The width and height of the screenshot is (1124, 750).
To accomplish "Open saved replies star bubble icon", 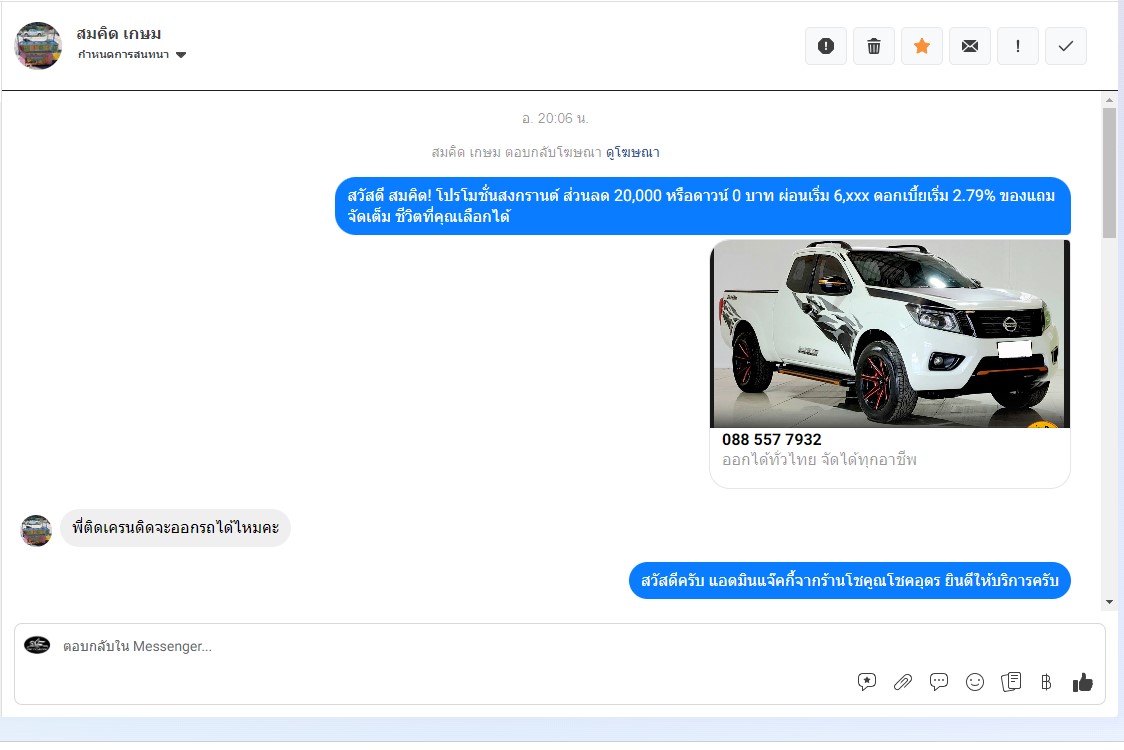I will [867, 682].
